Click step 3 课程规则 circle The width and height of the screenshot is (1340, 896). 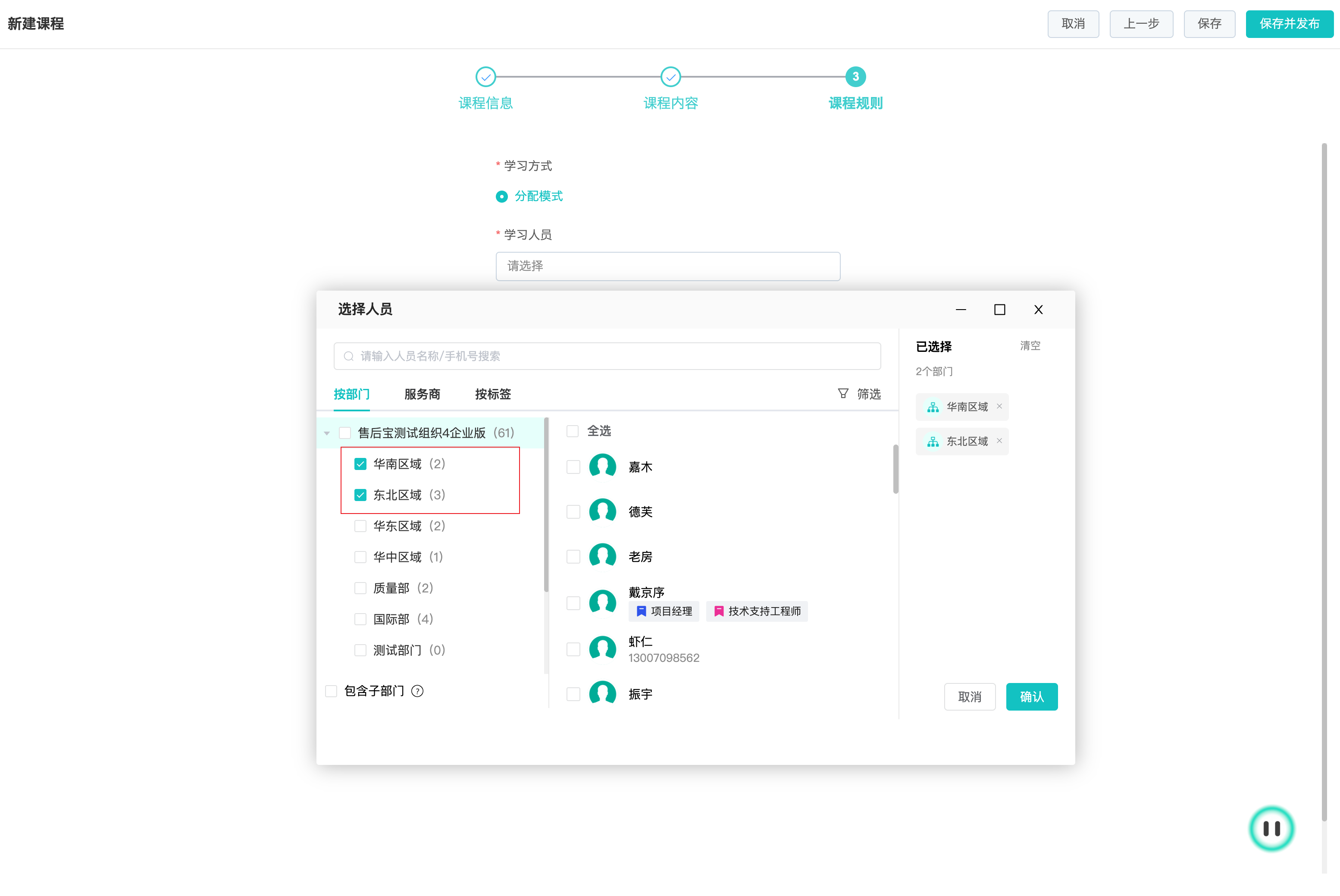(x=855, y=77)
